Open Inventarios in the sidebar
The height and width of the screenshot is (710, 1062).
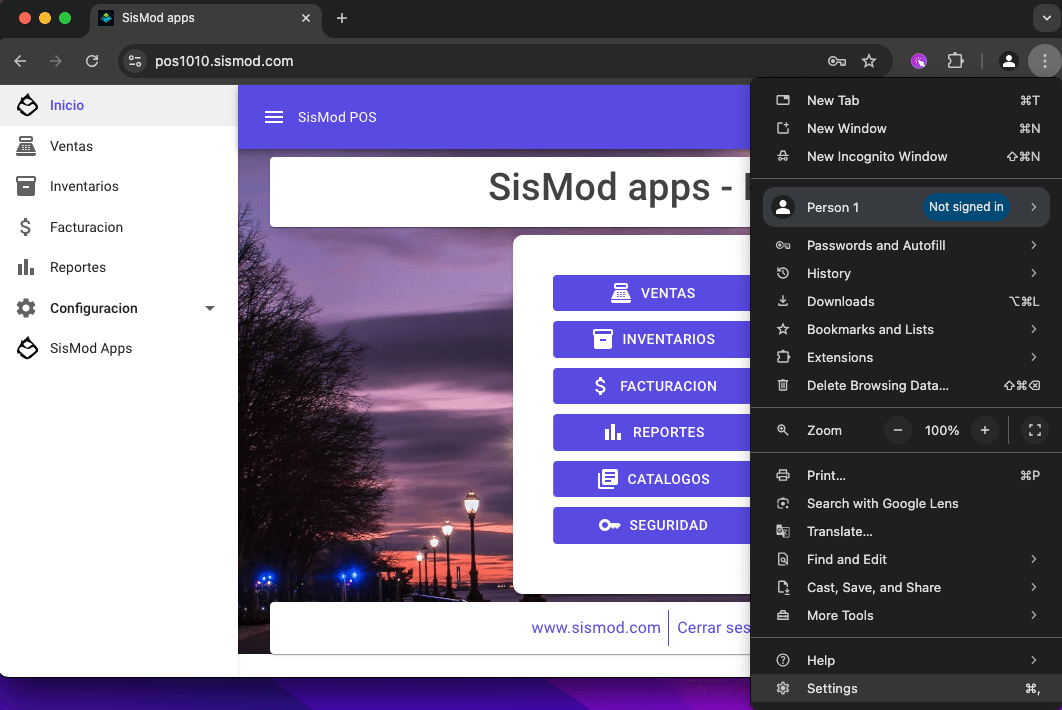(x=119, y=186)
